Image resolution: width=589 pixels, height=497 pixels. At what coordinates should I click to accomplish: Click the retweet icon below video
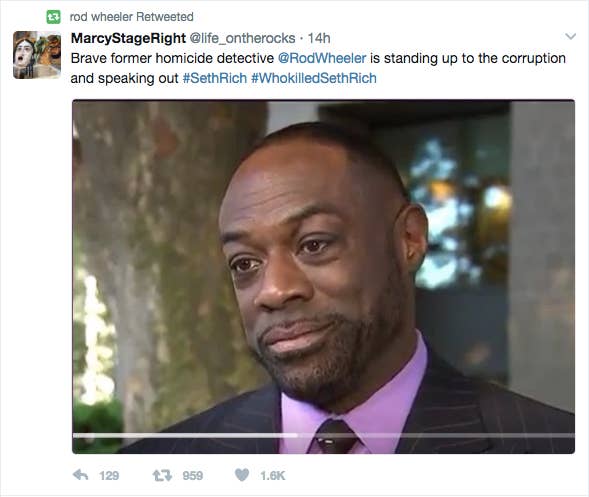[162, 476]
